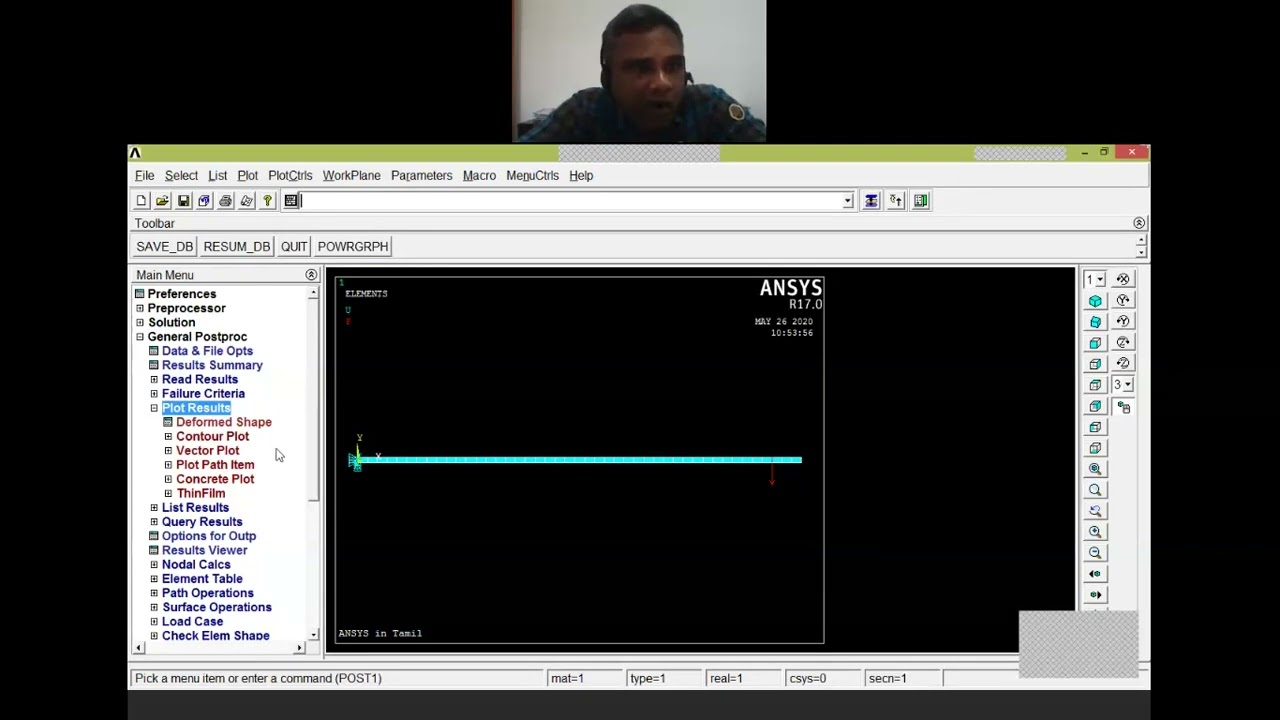
Task: Click the RESUM_DB button
Action: [x=237, y=247]
